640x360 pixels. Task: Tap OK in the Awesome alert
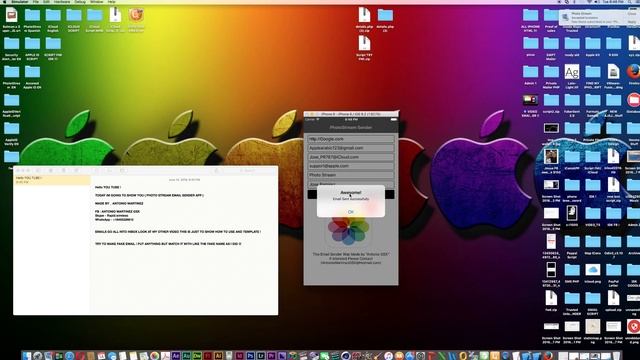pos(351,212)
